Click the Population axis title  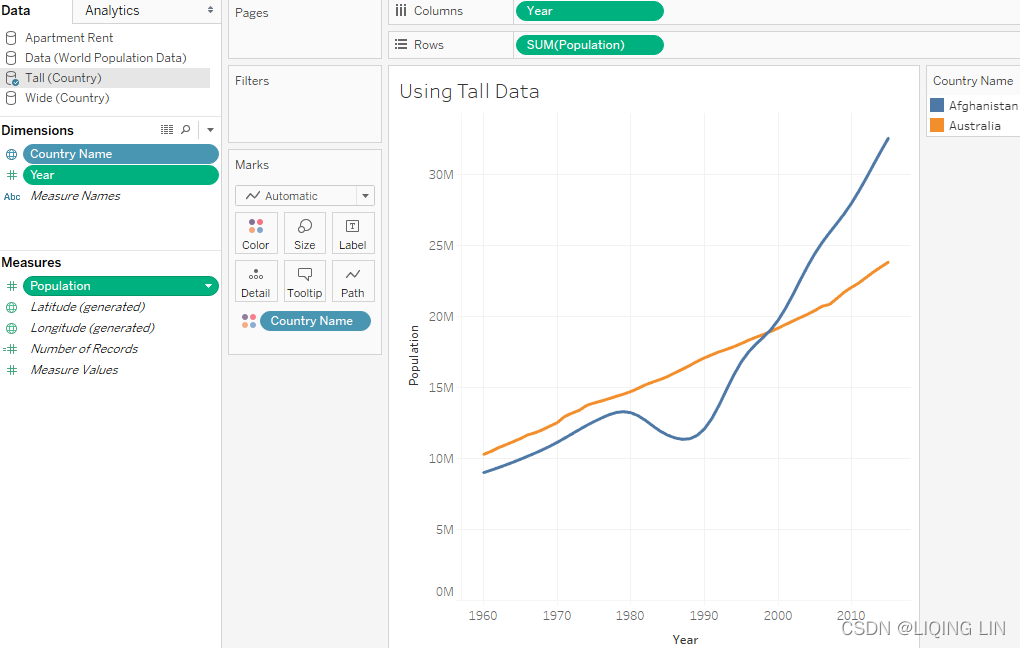414,355
